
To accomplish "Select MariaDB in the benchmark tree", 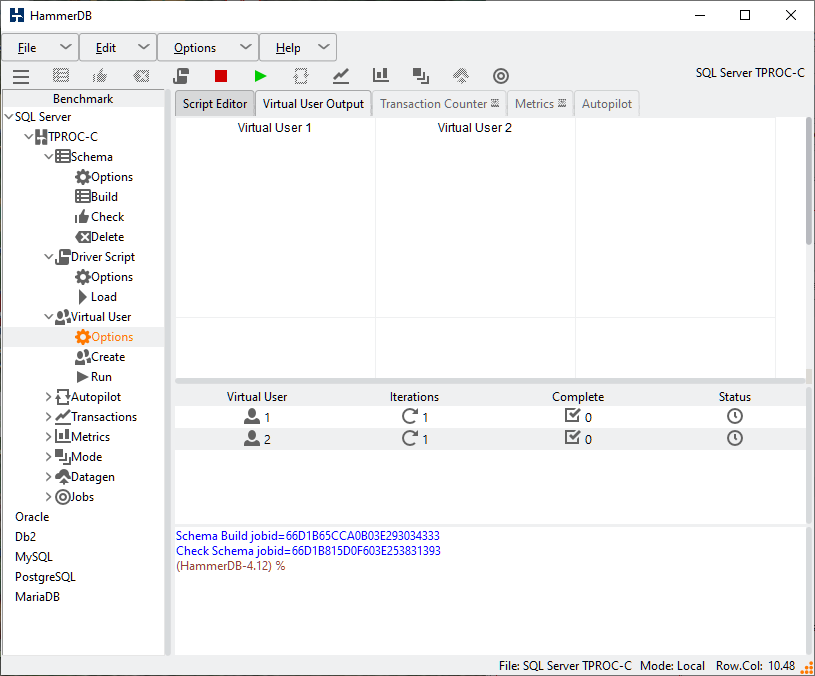I will (x=37, y=597).
